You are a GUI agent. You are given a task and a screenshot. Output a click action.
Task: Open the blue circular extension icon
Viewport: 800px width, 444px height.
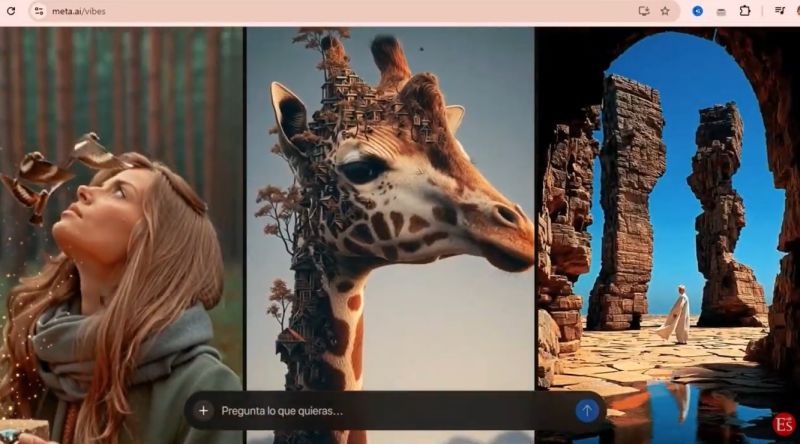coord(698,11)
